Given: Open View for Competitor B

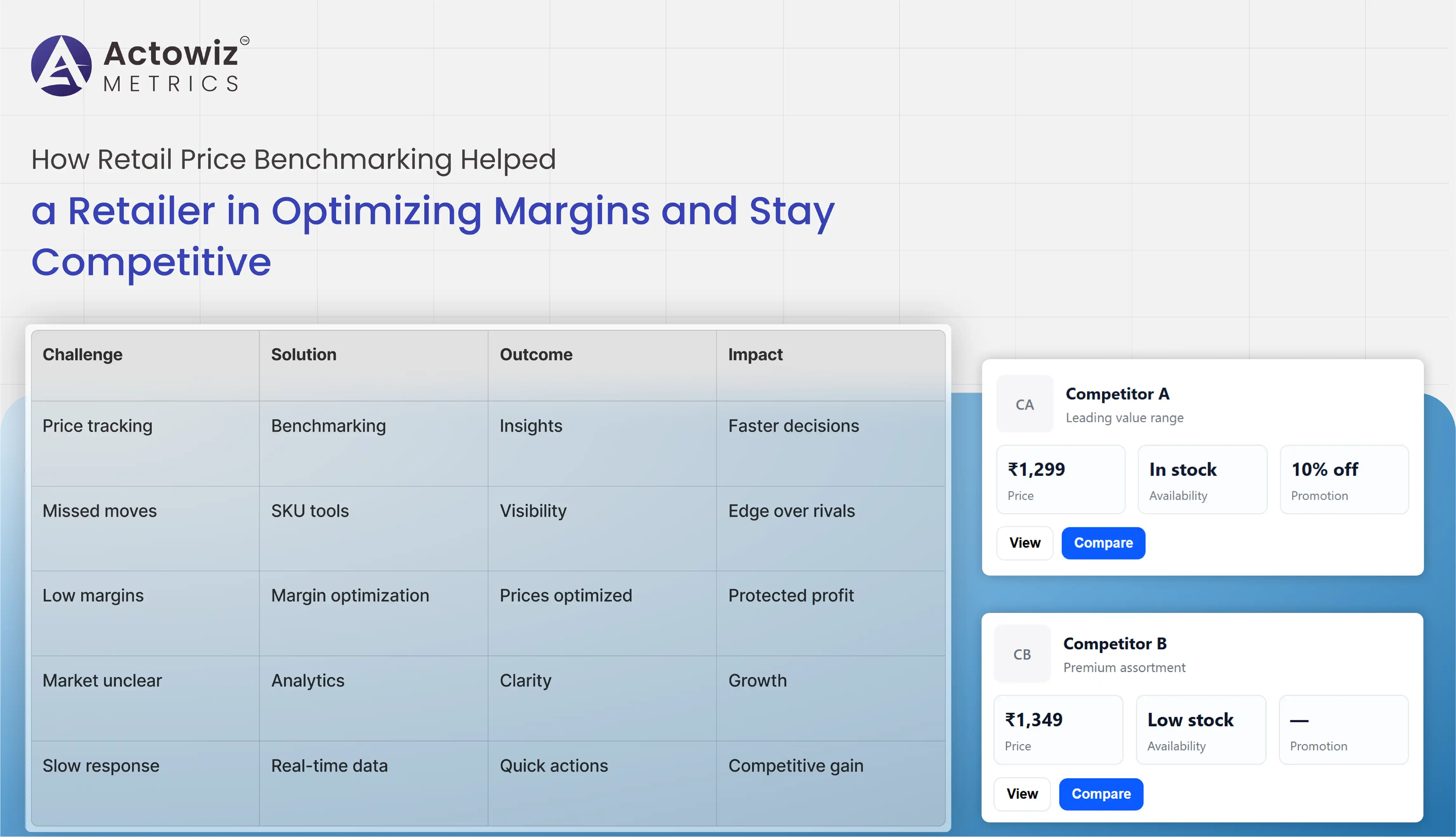Looking at the screenshot, I should pyautogui.click(x=1022, y=793).
